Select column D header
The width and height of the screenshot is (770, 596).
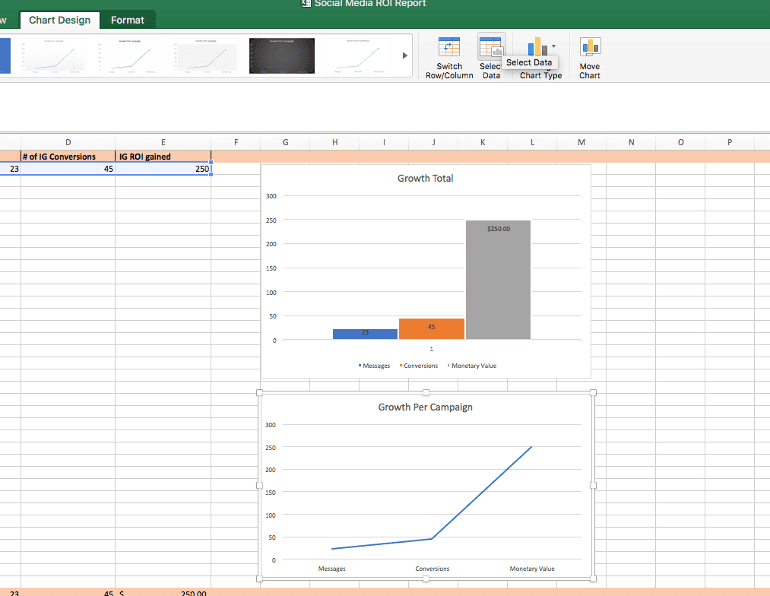(x=68, y=142)
